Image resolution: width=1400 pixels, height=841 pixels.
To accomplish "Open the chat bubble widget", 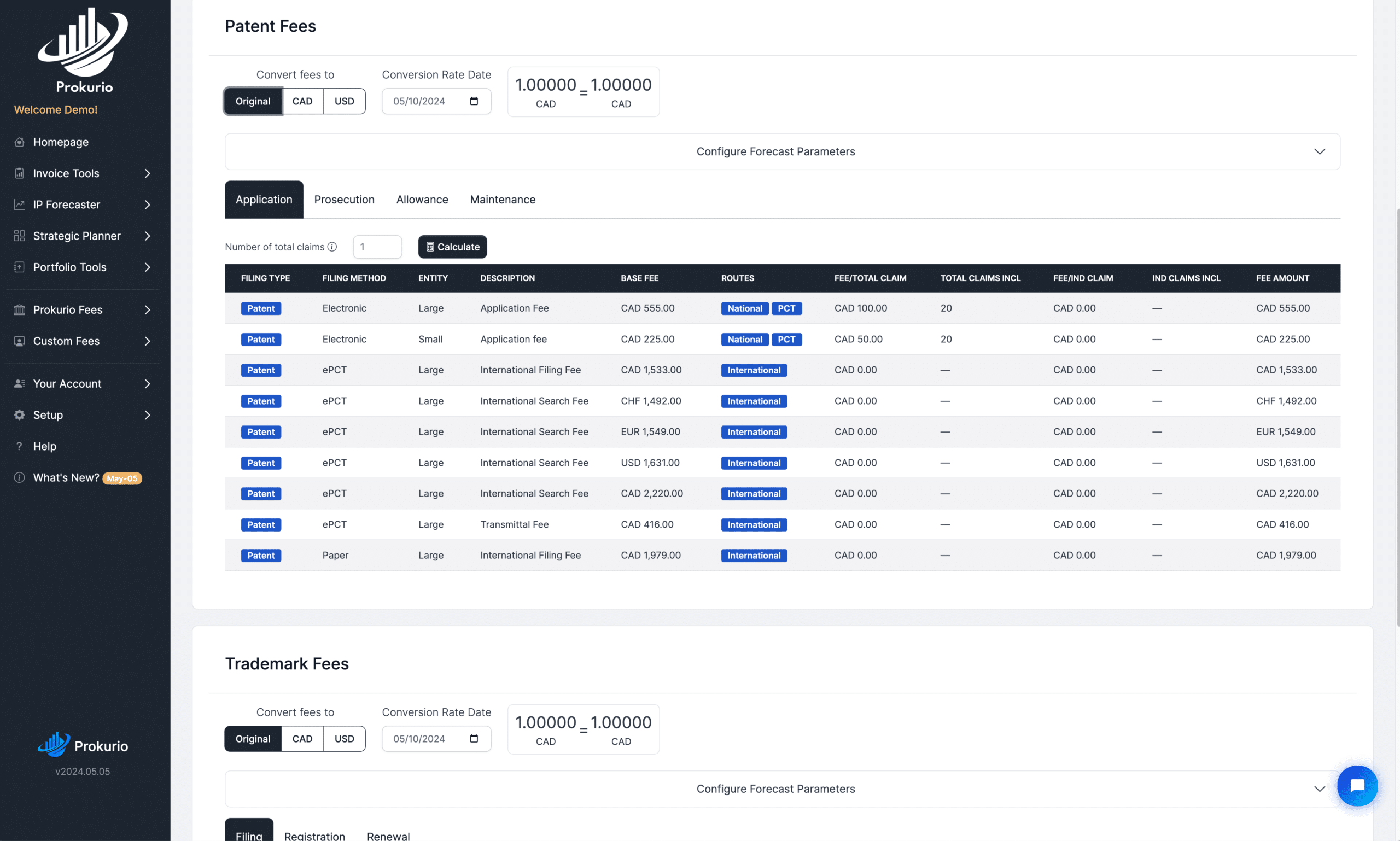I will point(1357,785).
